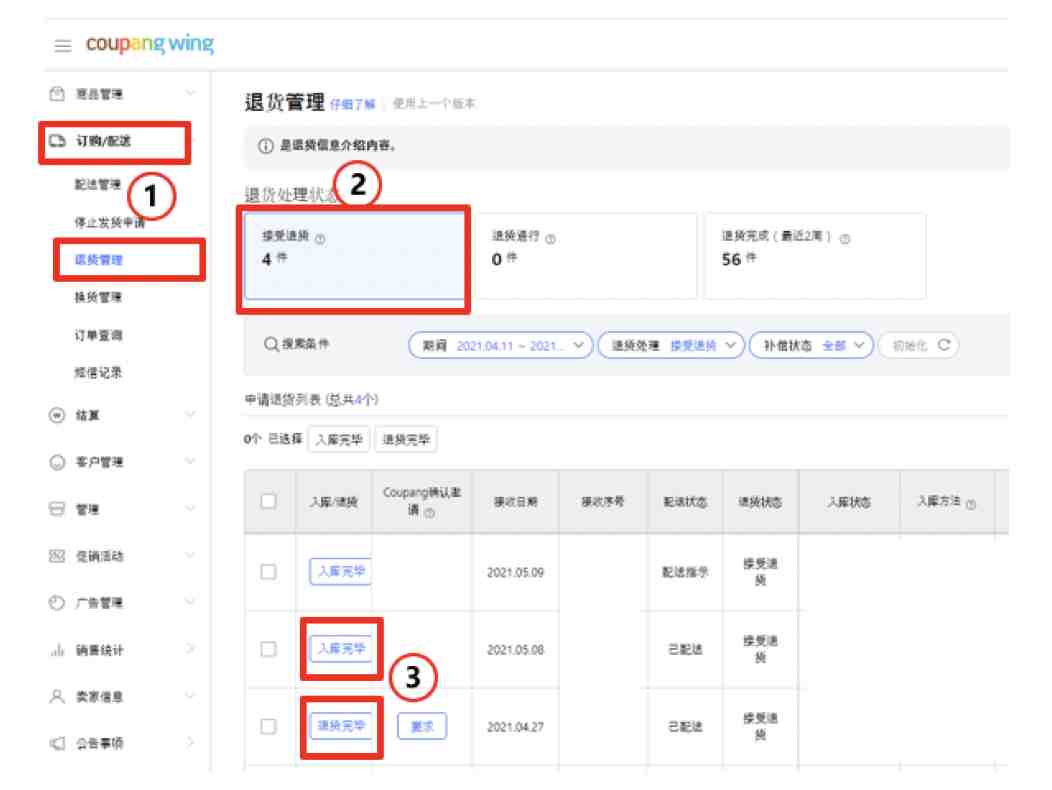This screenshot has width=1052, height=790.
Task: Click the 客户管理 smiley icon
Action: pyautogui.click(x=57, y=462)
